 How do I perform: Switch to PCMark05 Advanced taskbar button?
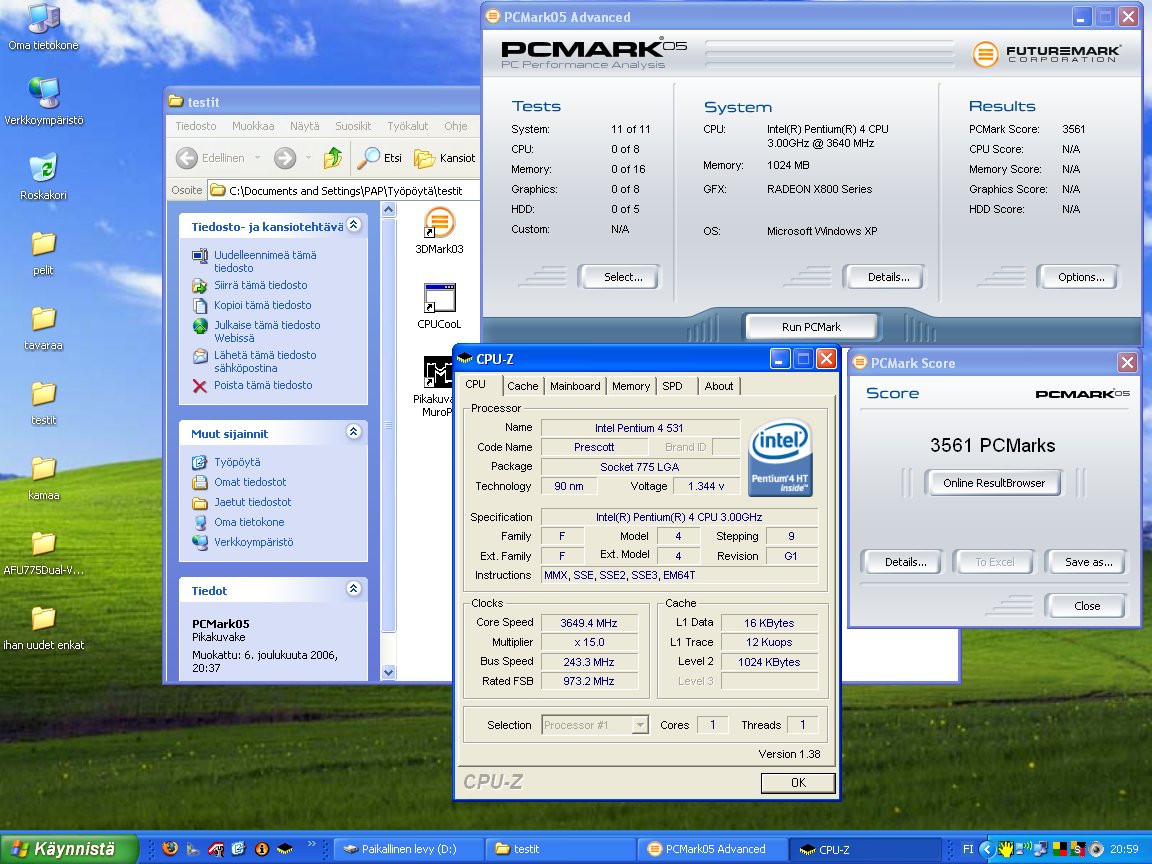click(712, 849)
